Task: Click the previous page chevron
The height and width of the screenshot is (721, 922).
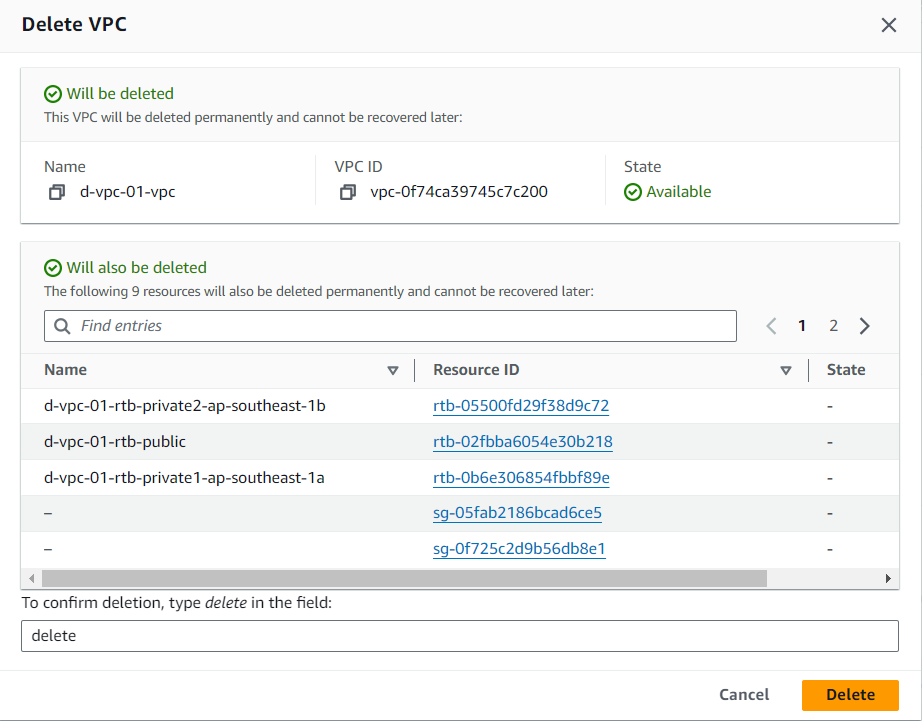Action: [x=770, y=325]
